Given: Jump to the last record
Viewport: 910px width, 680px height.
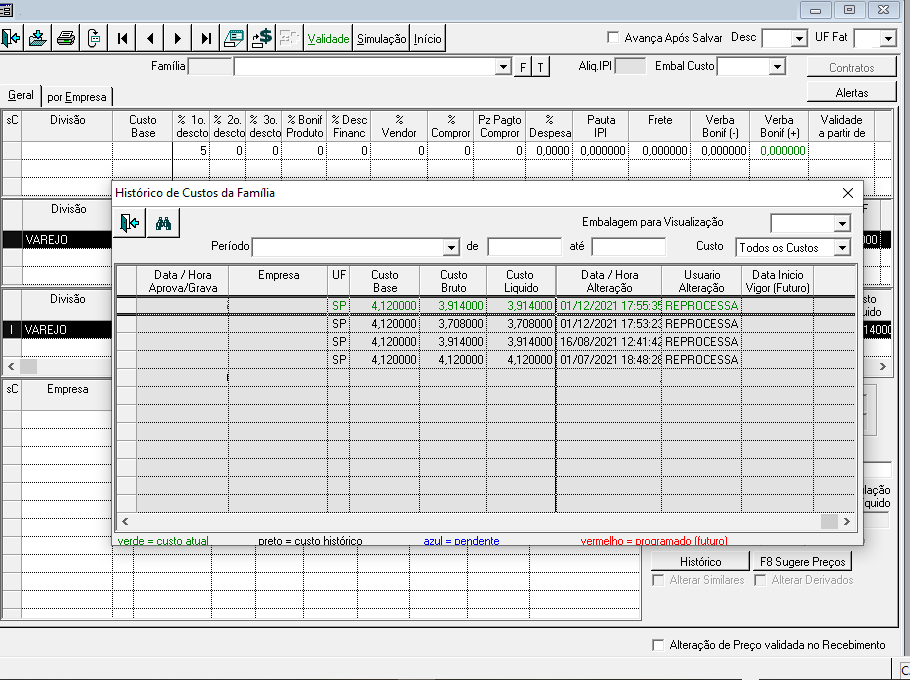Looking at the screenshot, I should pyautogui.click(x=205, y=38).
